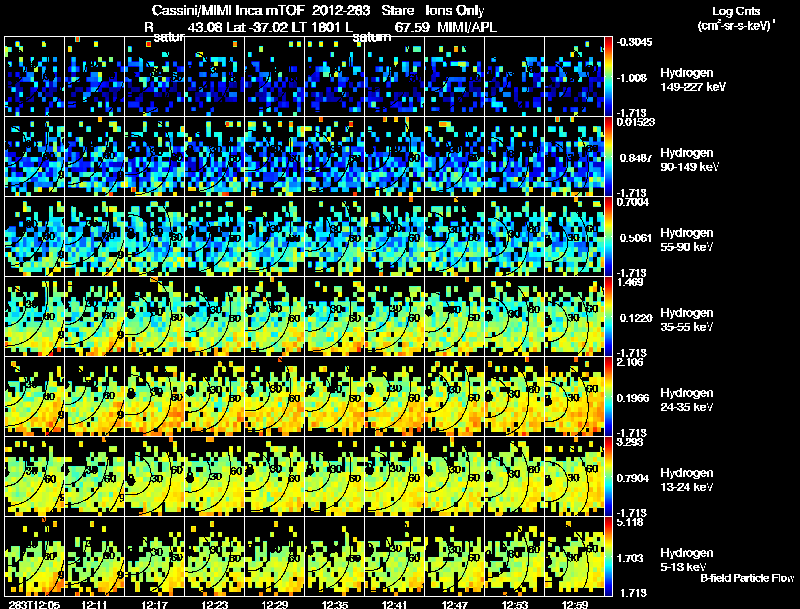800x609 pixels.
Task: Click the Hydrogen 149-227 keV row label
Action: [x=692, y=80]
